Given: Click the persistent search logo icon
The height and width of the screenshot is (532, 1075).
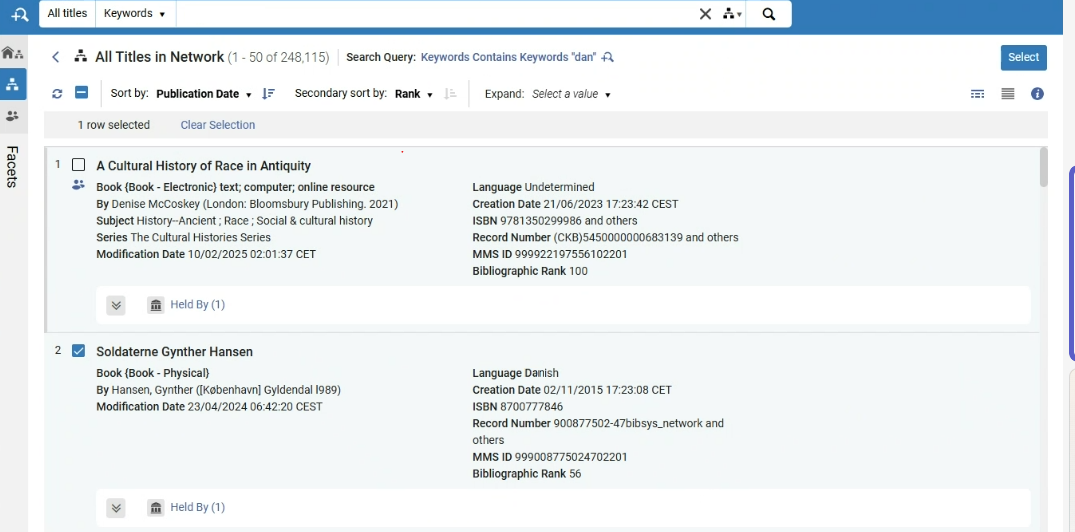Looking at the screenshot, I should point(19,14).
